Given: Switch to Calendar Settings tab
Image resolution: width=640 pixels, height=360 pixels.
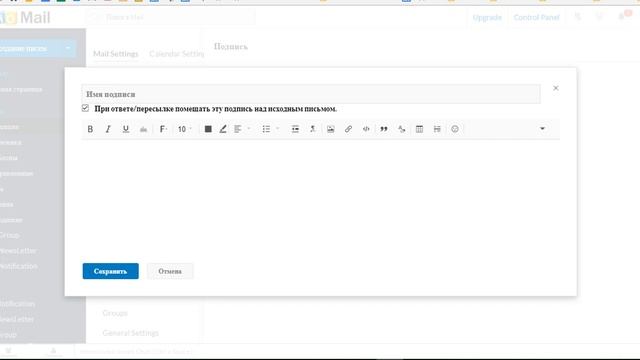Looking at the screenshot, I should pos(176,54).
